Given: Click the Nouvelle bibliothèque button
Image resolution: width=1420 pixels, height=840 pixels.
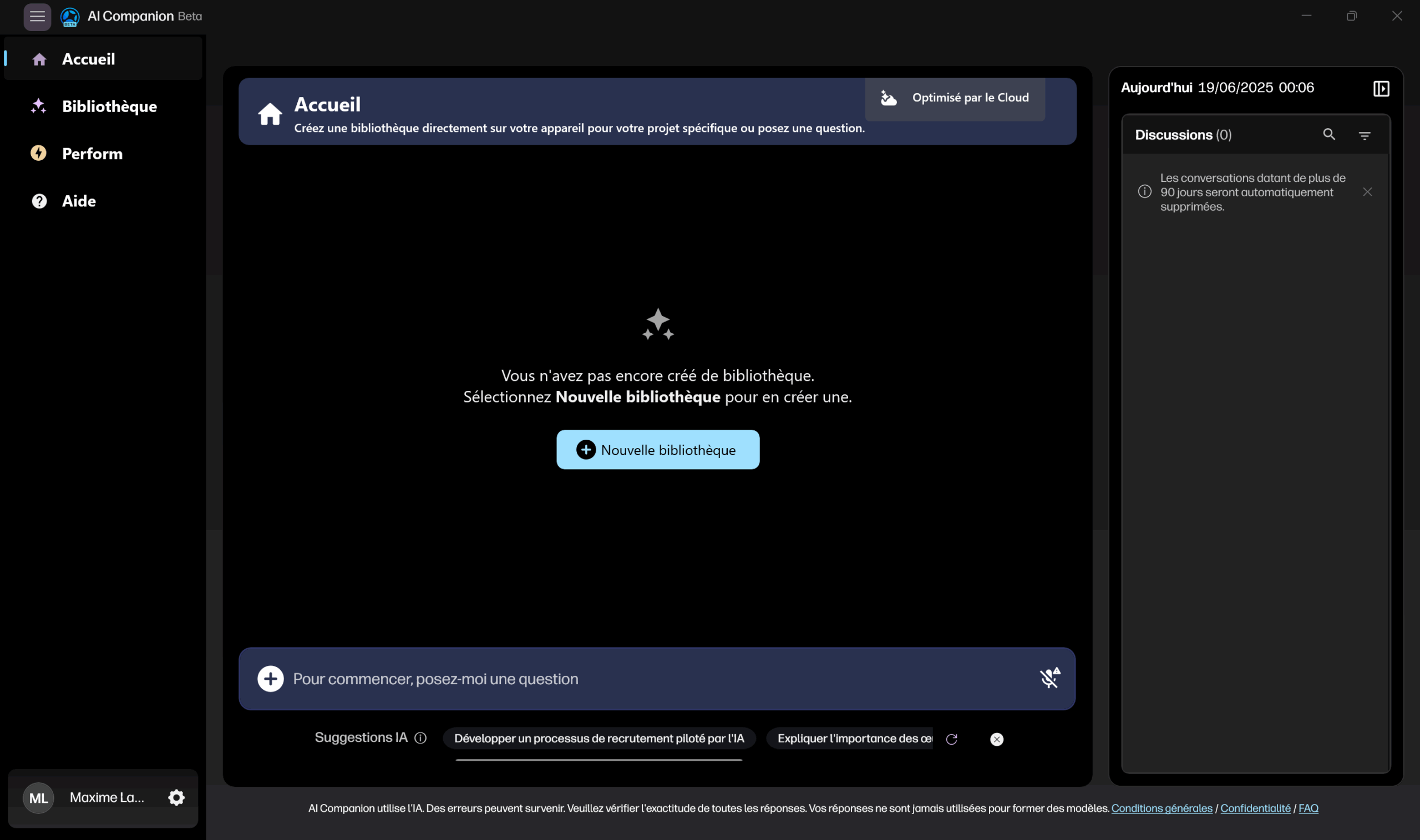Looking at the screenshot, I should point(657,450).
